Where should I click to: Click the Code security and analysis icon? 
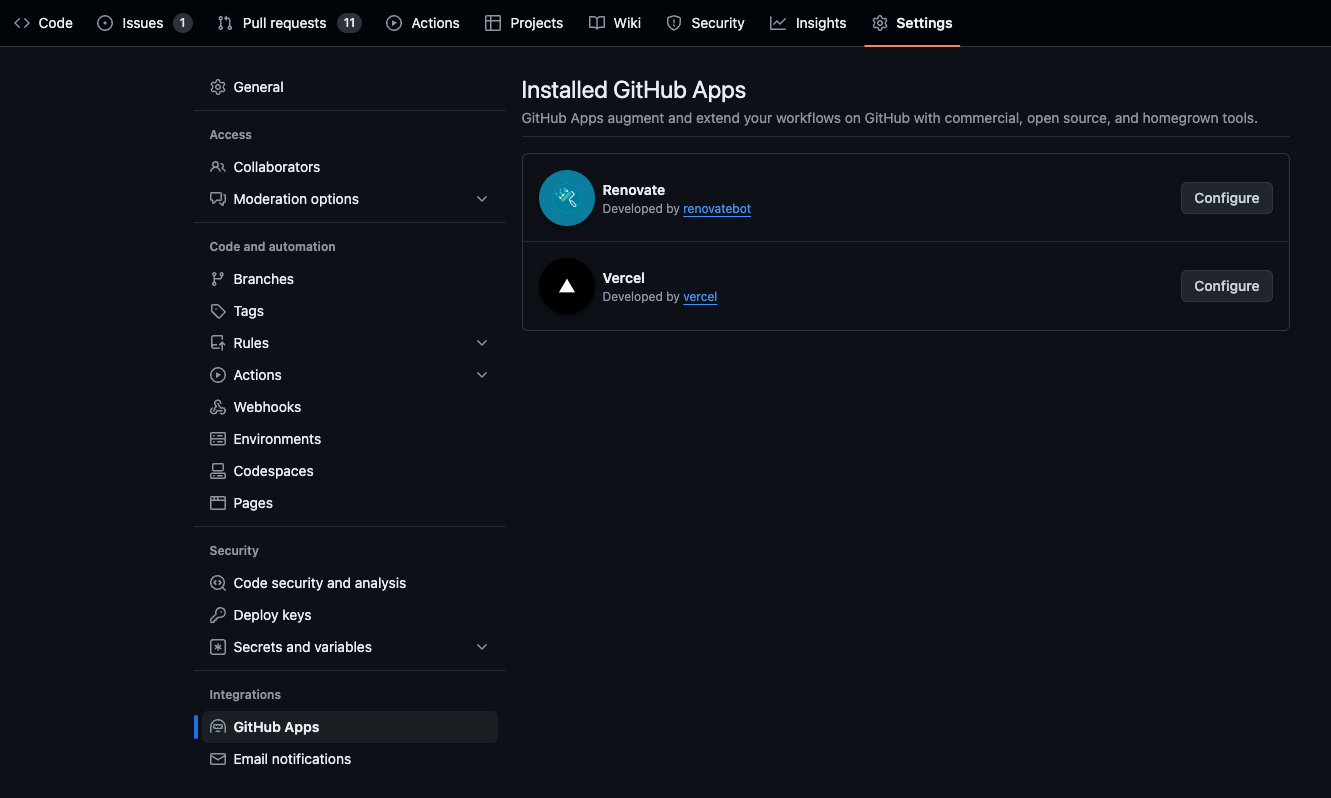[218, 583]
